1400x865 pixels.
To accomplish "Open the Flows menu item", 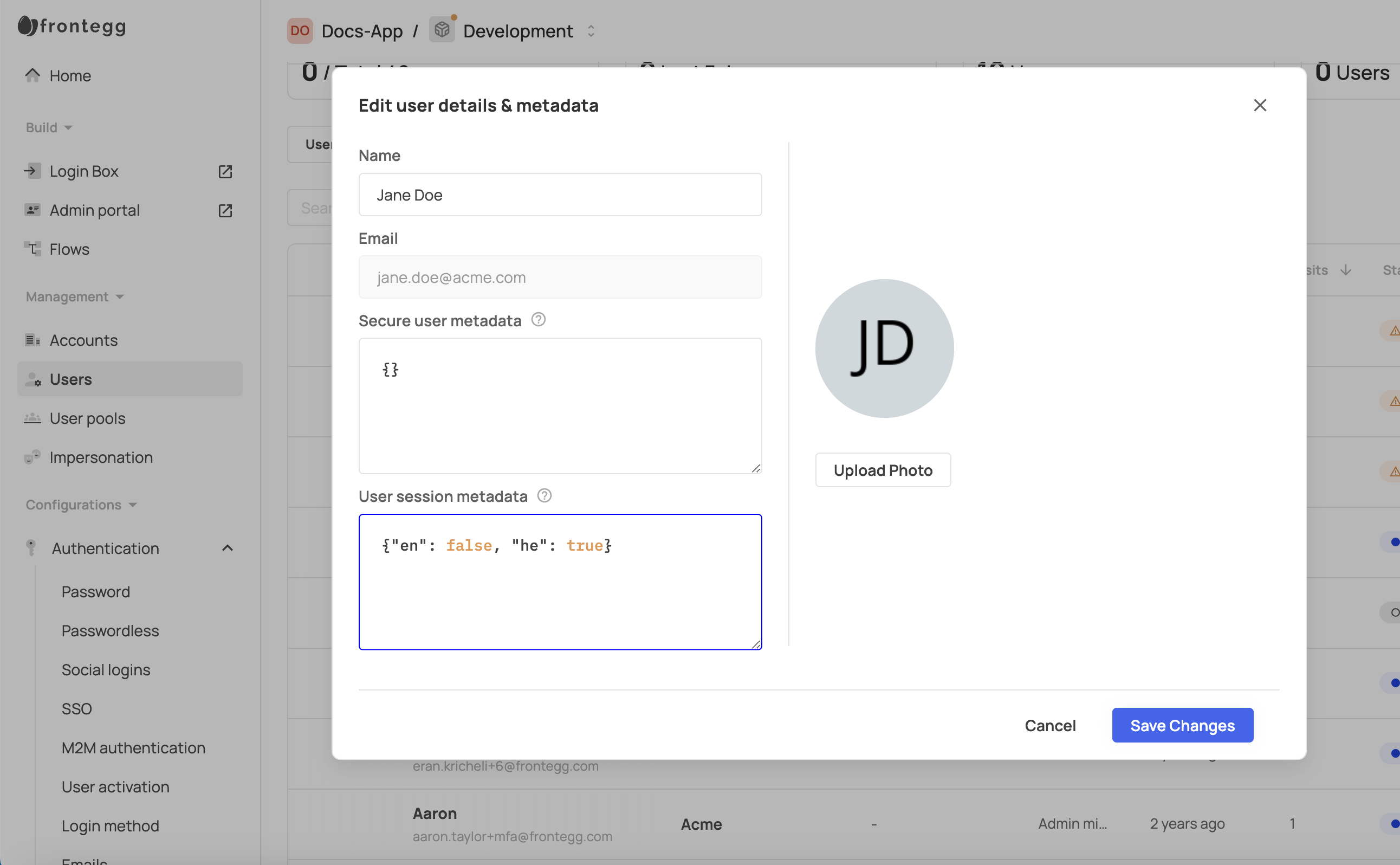I will pyautogui.click(x=69, y=249).
